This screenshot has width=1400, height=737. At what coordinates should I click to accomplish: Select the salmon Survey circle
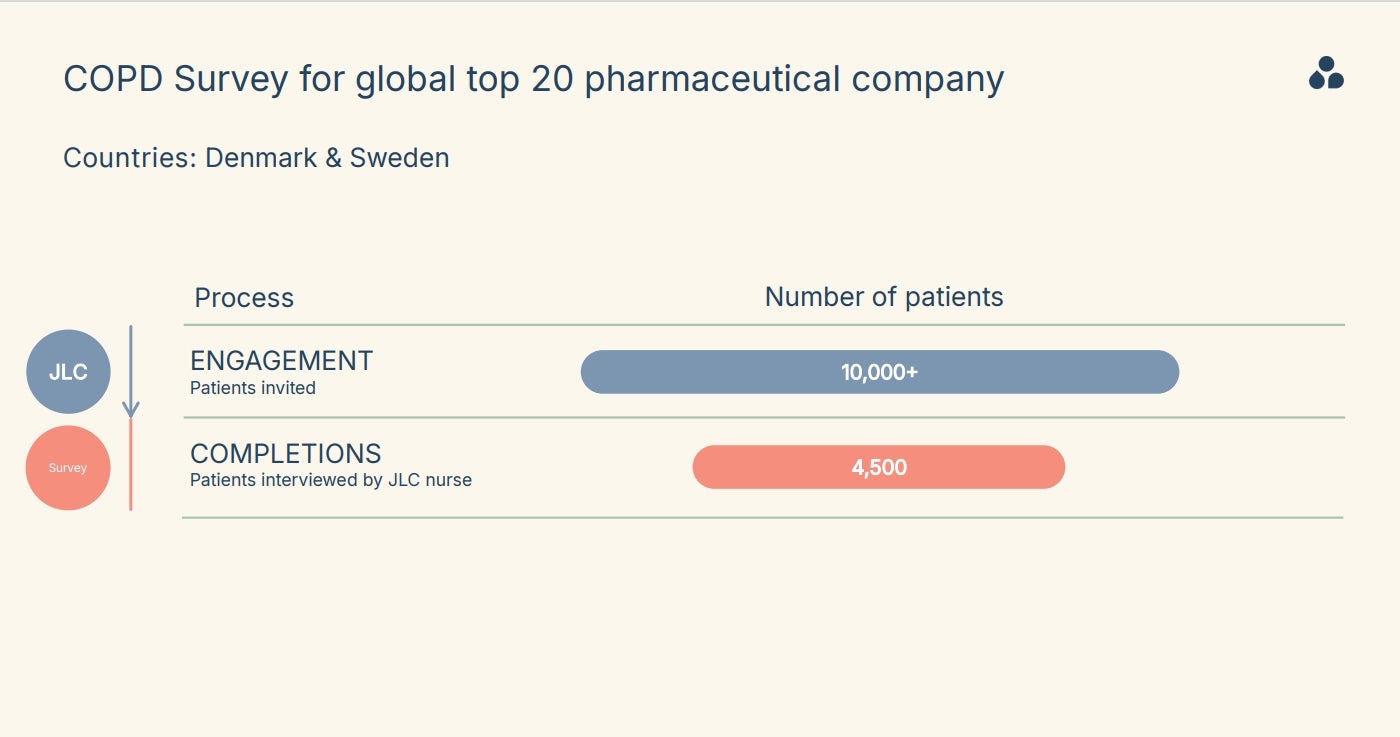coord(68,468)
